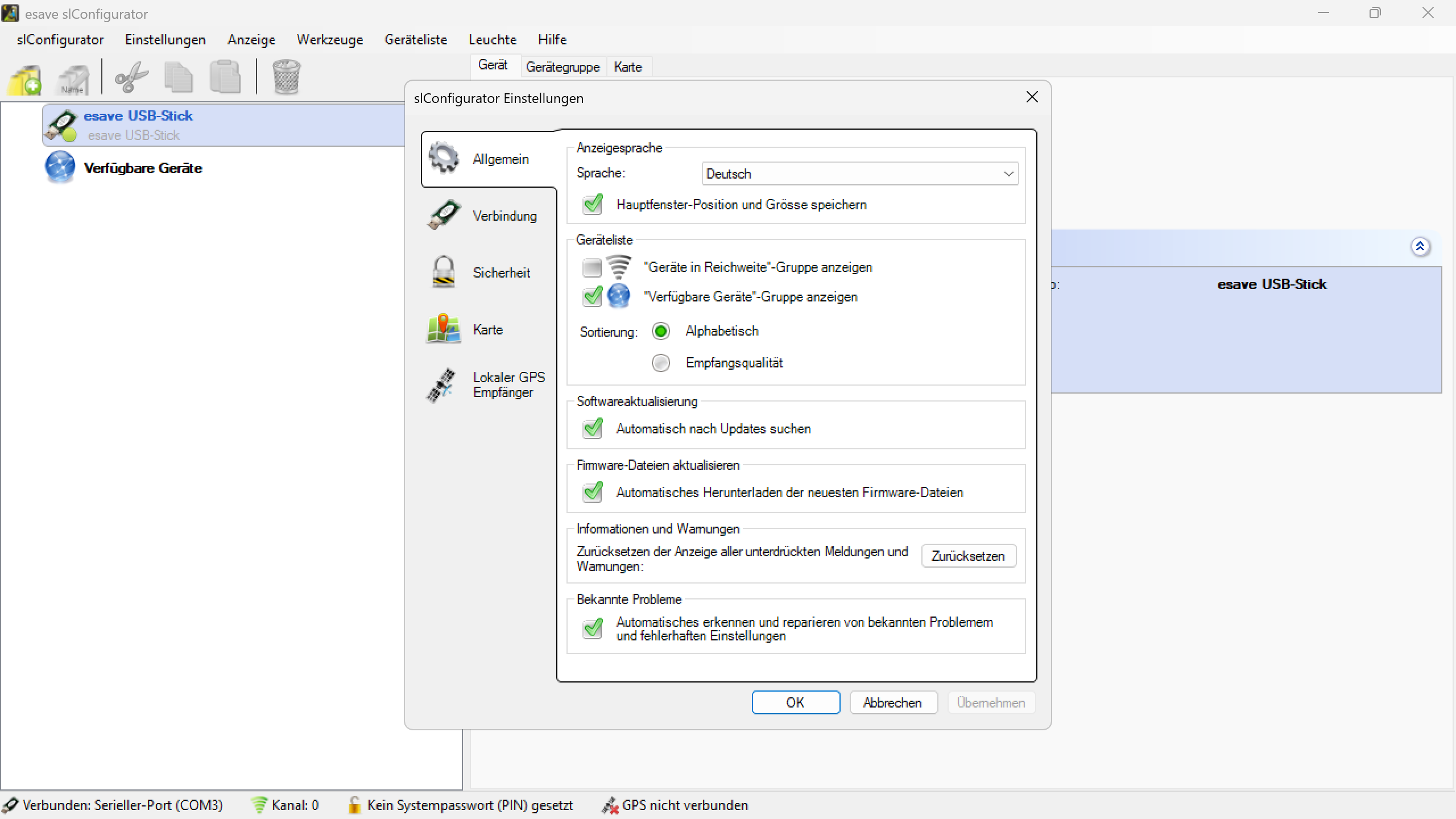This screenshot has height=819, width=1456.
Task: Close the slConfigurator Einstellungen dialog
Action: pos(1032,97)
